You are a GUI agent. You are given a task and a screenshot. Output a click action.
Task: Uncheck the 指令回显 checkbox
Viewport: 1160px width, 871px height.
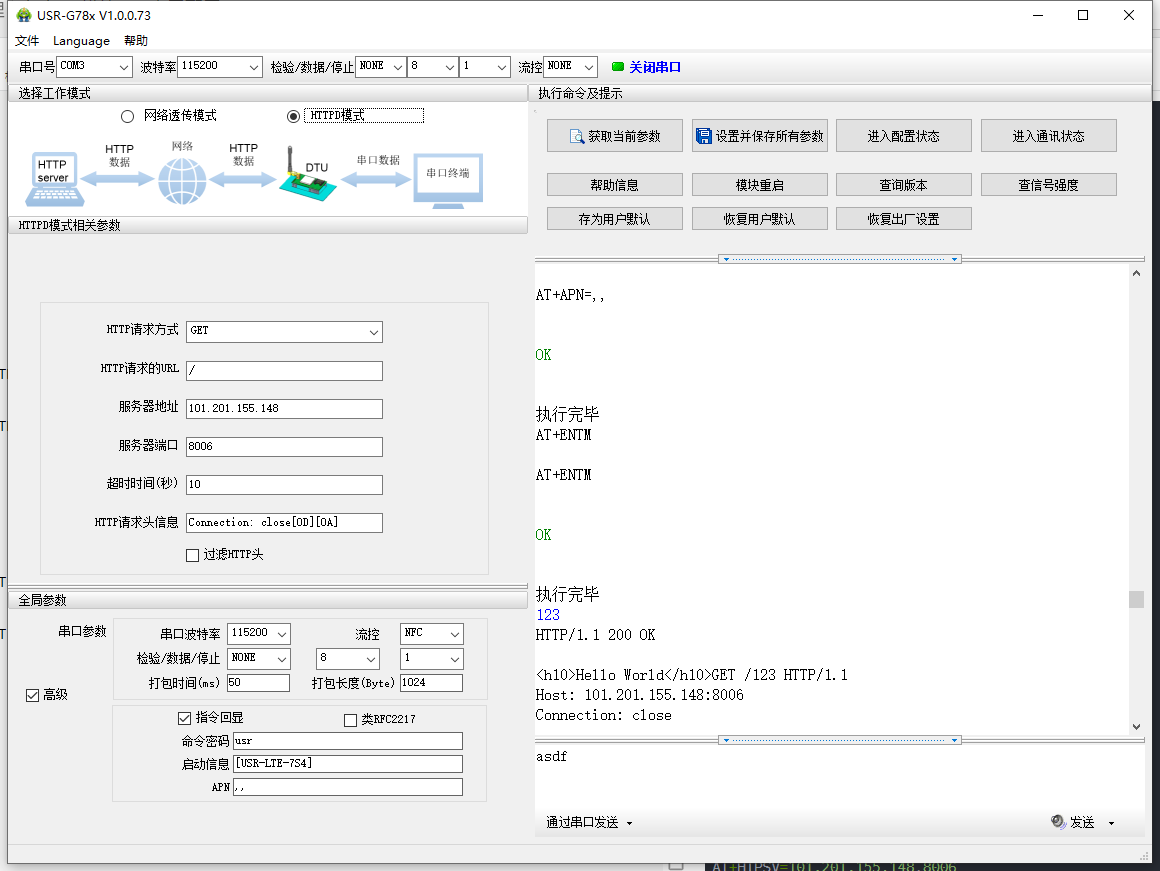point(185,718)
